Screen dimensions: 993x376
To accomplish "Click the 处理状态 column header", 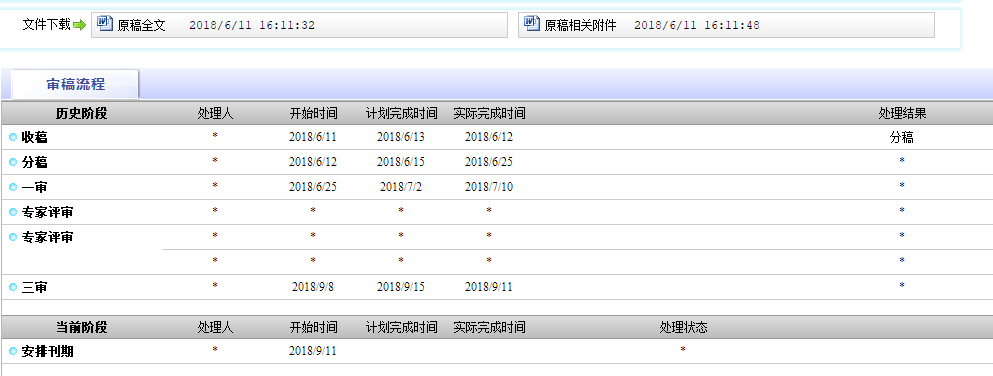I will 683,327.
